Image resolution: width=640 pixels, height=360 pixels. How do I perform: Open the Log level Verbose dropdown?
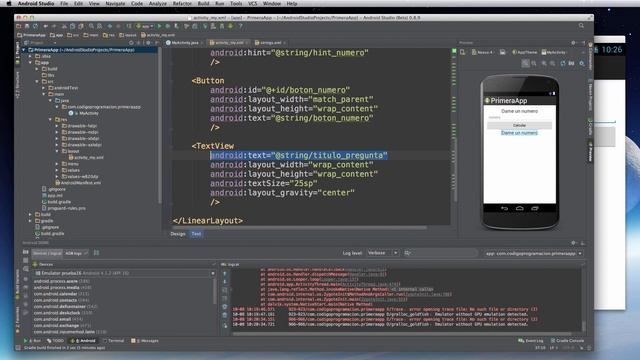click(382, 253)
